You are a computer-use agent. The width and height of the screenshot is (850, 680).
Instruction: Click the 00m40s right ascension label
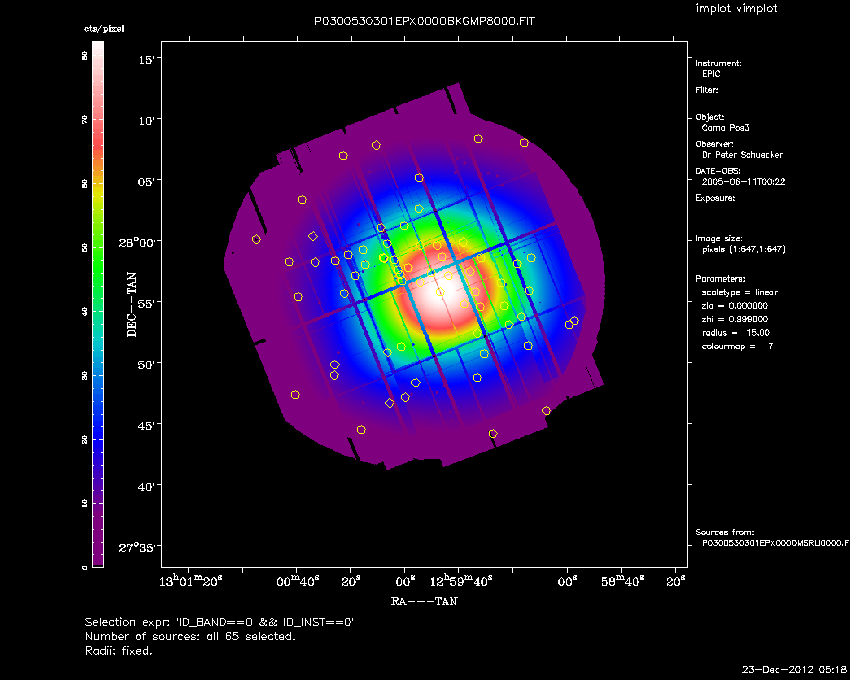[297, 581]
